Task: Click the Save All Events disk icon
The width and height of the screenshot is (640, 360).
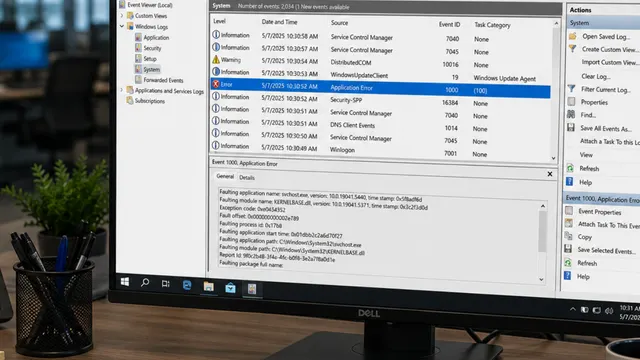Action: tap(571, 128)
